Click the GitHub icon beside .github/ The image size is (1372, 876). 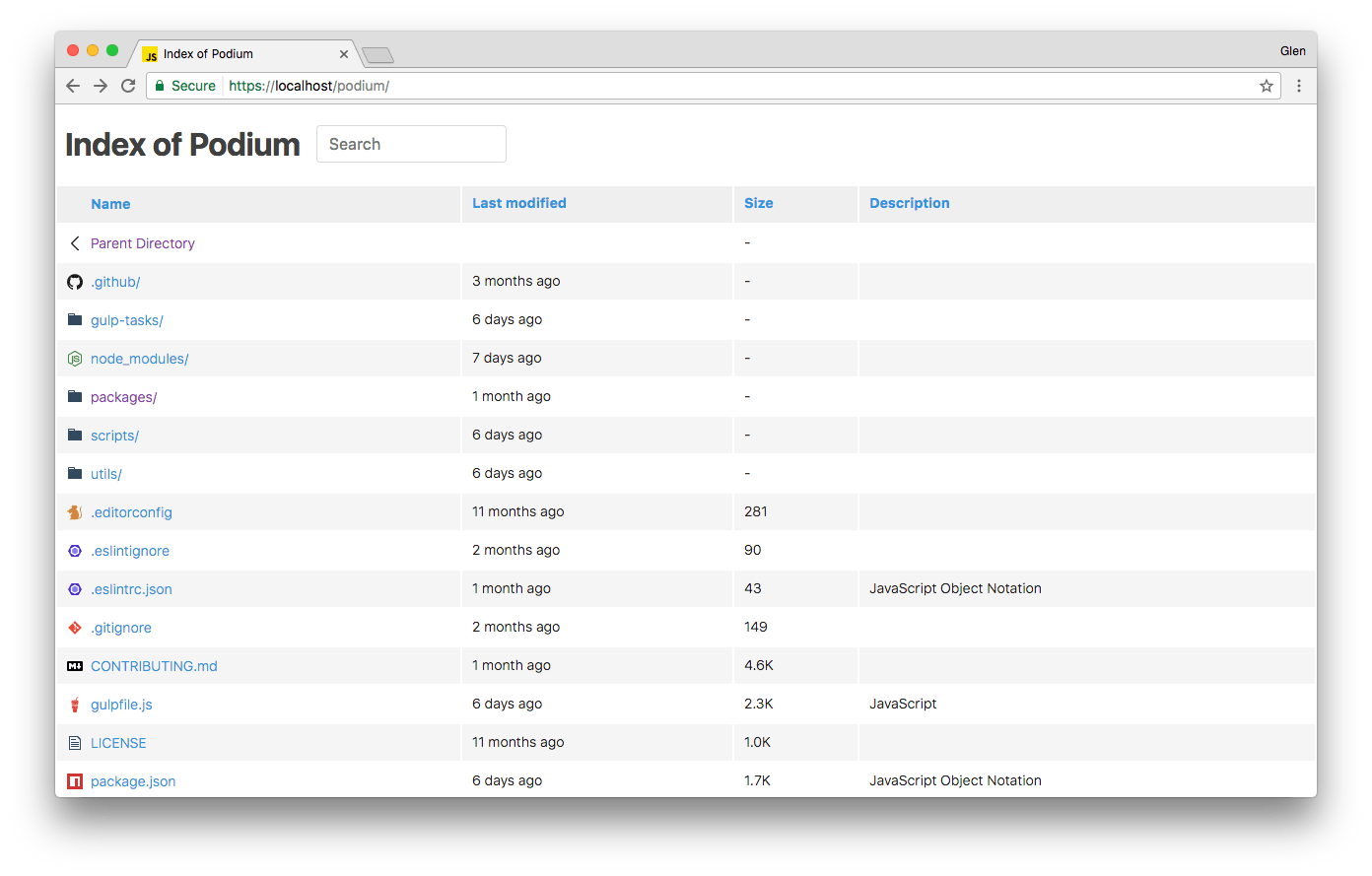click(75, 282)
